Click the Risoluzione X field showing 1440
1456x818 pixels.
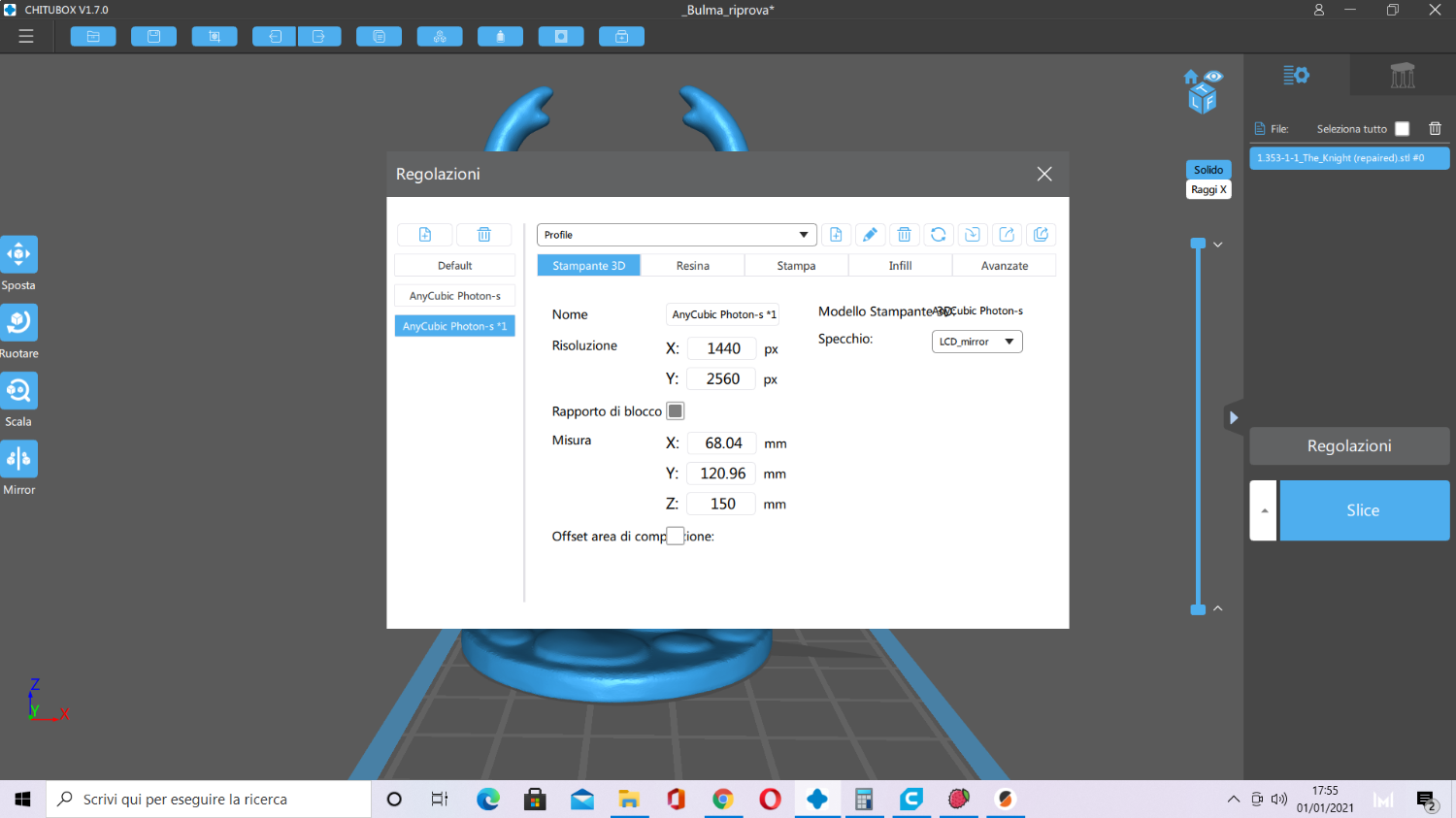click(722, 348)
